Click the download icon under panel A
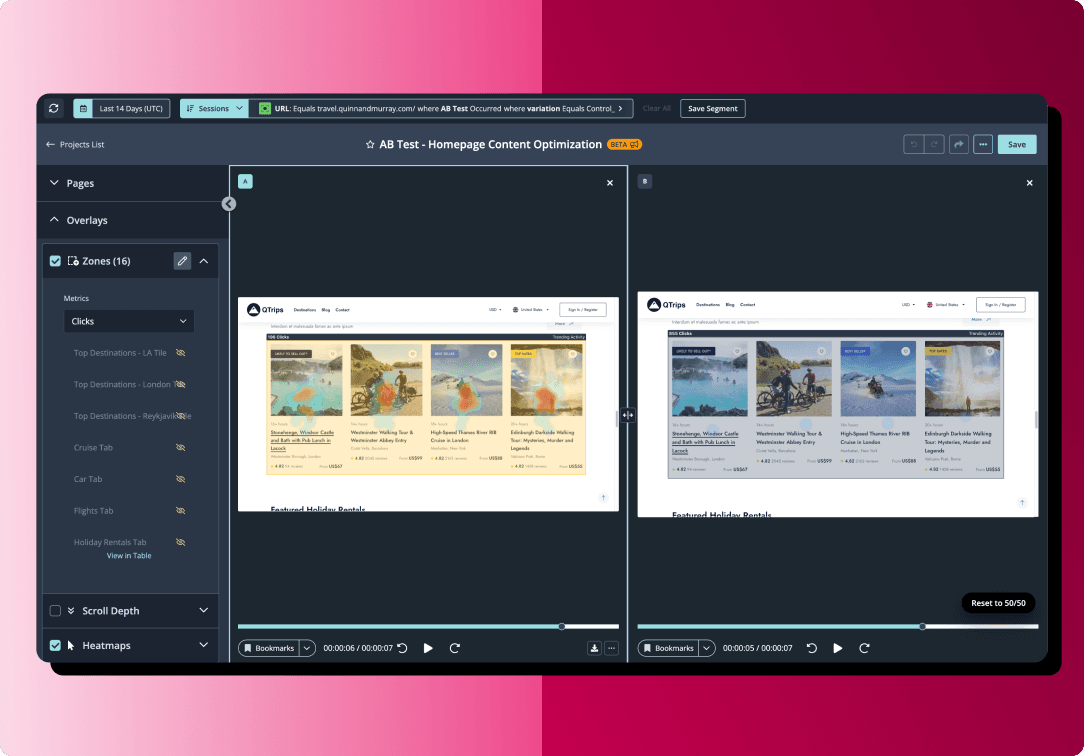Viewport: 1084px width, 756px height. (x=594, y=648)
